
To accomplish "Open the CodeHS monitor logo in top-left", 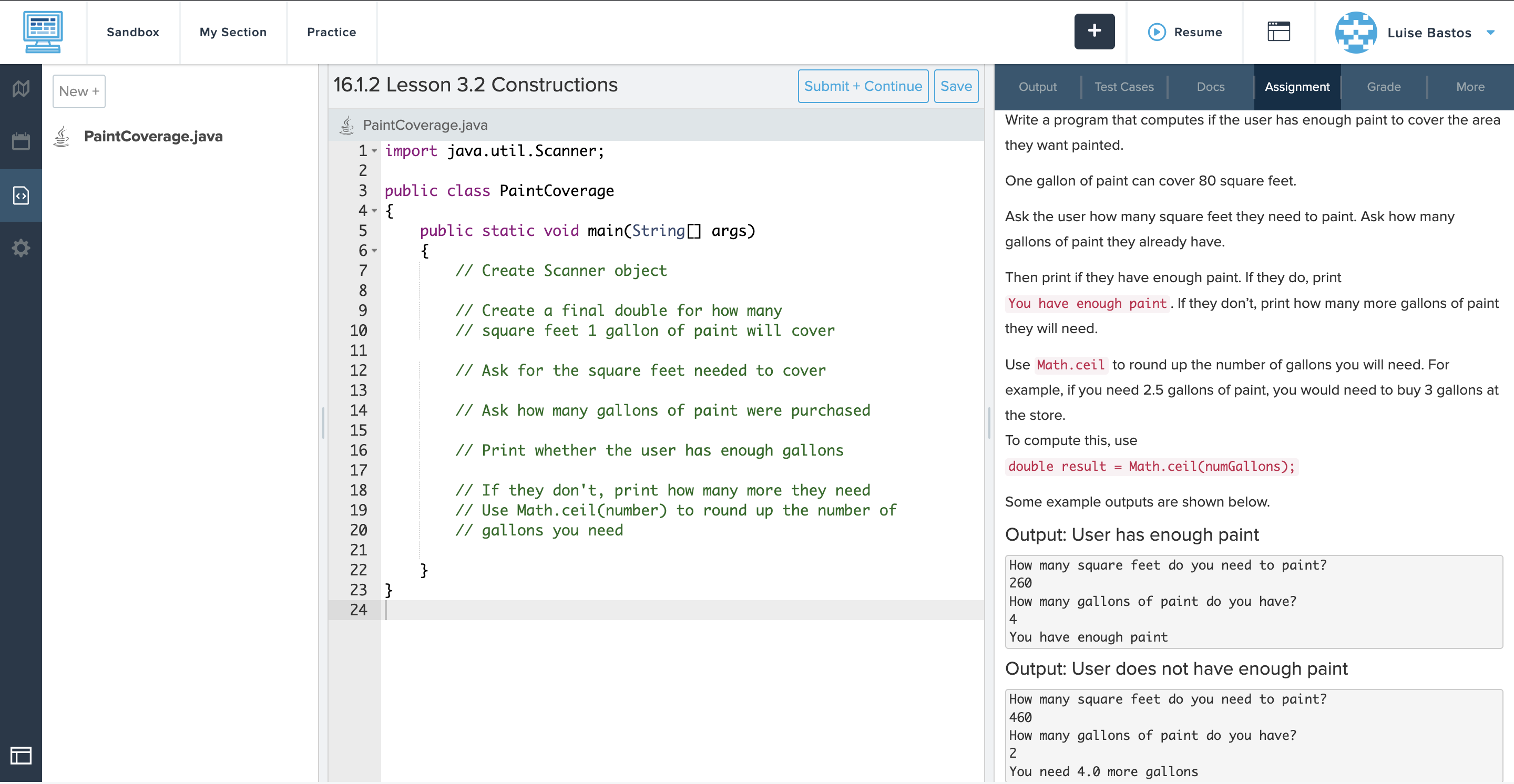I will [44, 32].
